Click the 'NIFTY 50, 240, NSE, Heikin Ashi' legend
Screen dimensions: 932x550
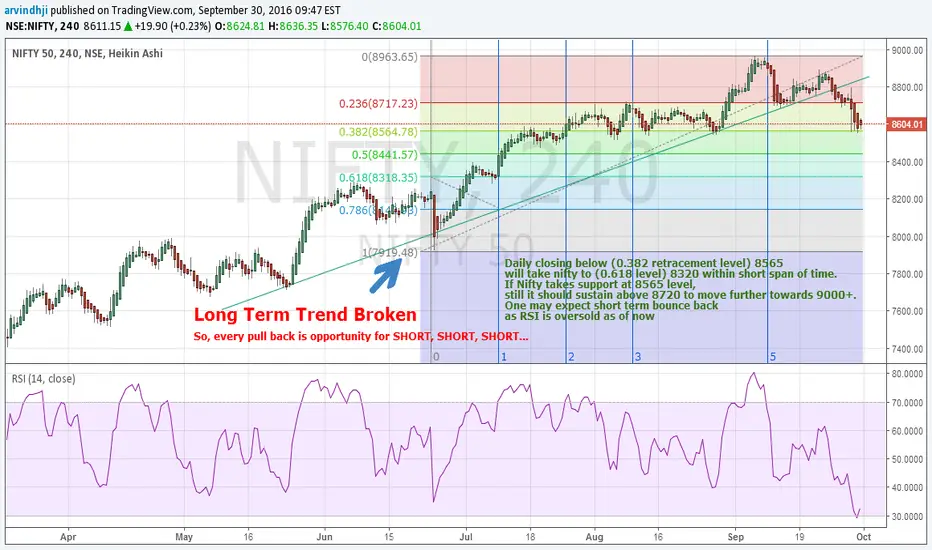pyautogui.click(x=87, y=54)
